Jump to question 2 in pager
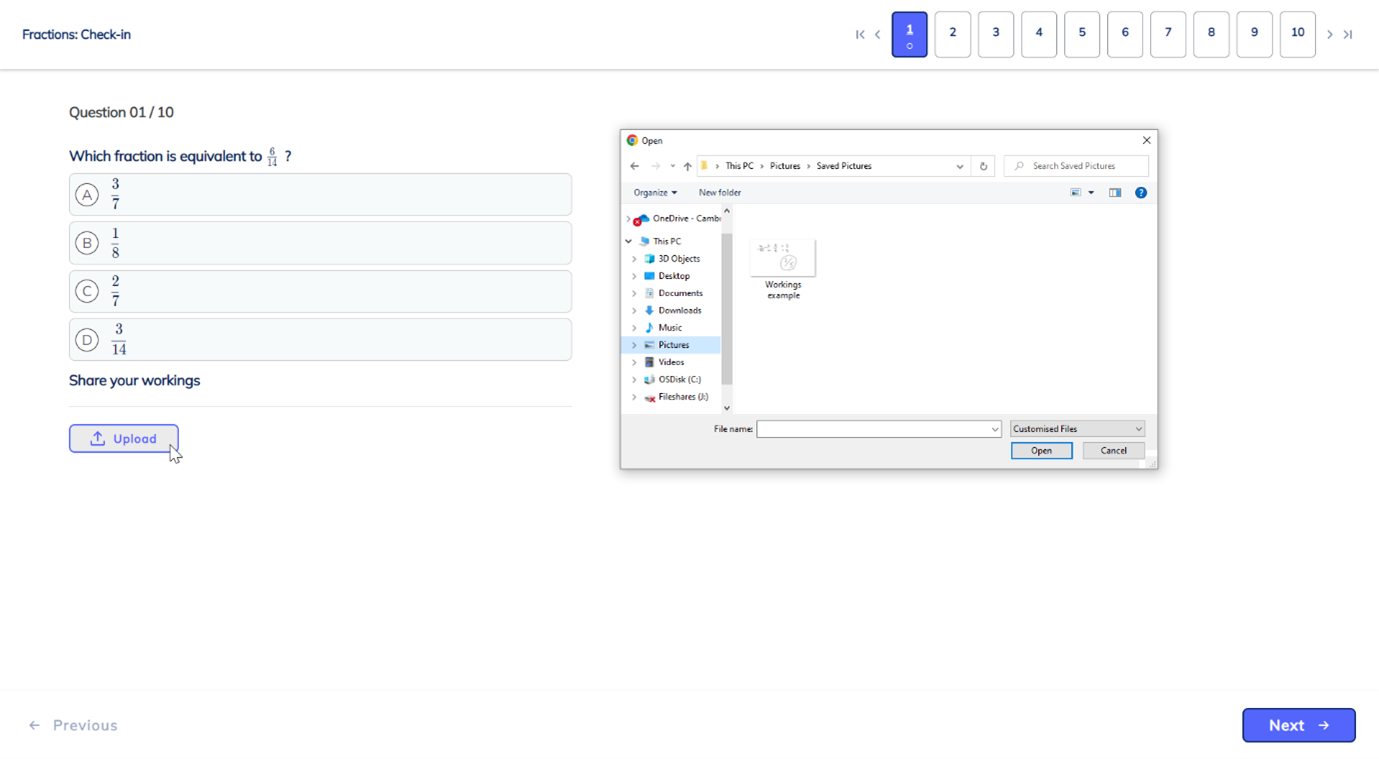Image resolution: width=1379 pixels, height=759 pixels. coord(952,34)
